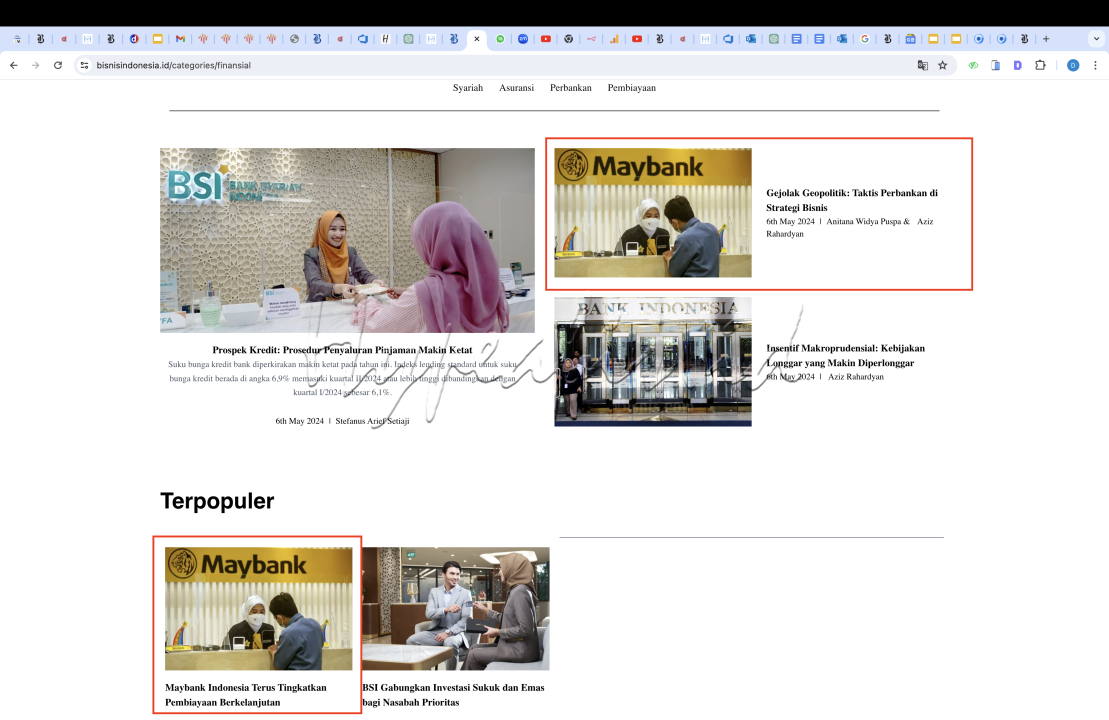Select the very first browser tab
This screenshot has height=720, width=1109.
pyautogui.click(x=17, y=39)
